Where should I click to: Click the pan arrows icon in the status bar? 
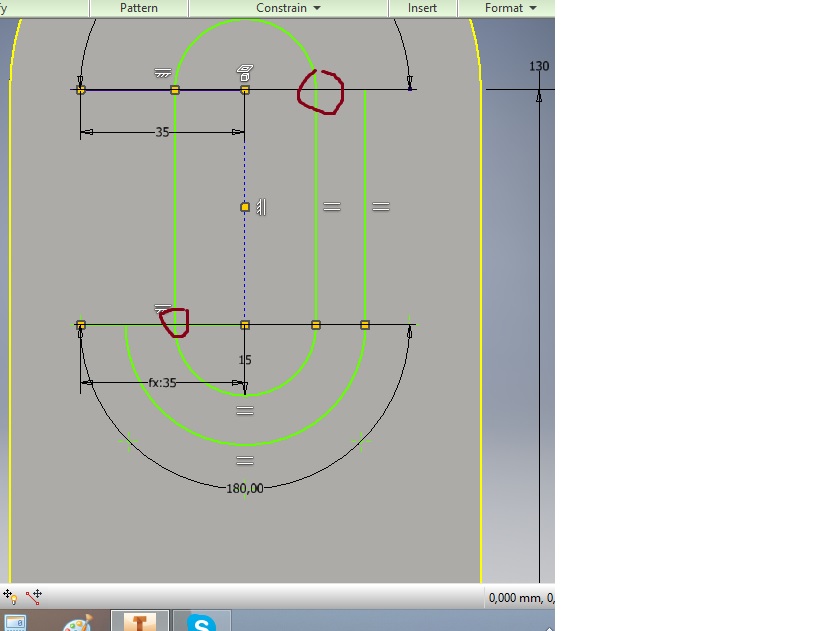click(10, 597)
